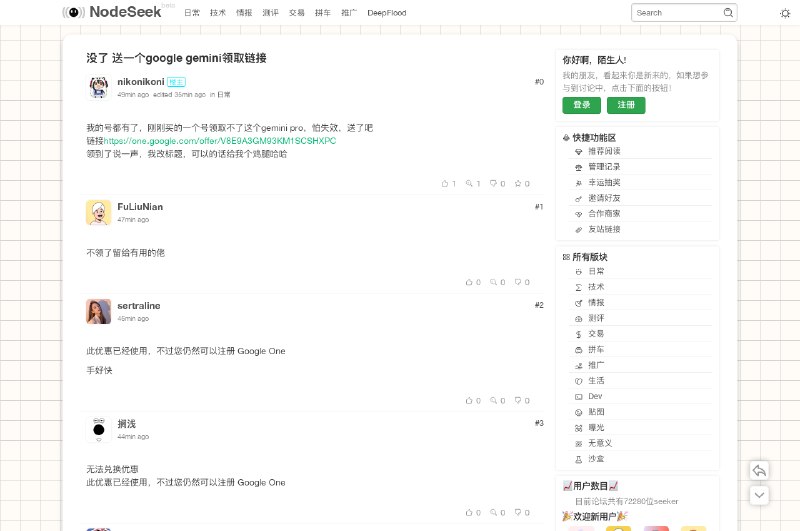This screenshot has height=531, width=800.
Task: Click the NodeSeek logo icon
Action: tap(73, 12)
